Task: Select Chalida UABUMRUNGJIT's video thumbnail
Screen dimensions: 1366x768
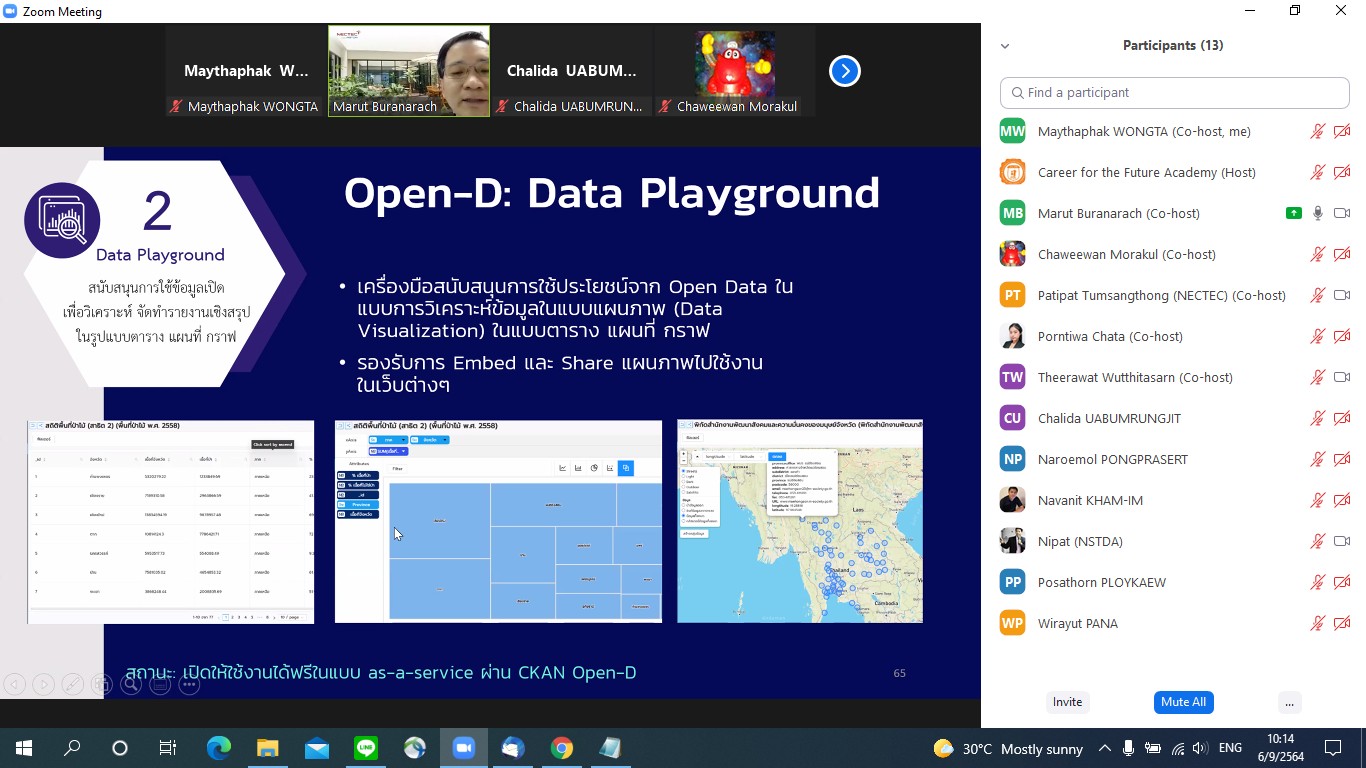Action: 572,71
